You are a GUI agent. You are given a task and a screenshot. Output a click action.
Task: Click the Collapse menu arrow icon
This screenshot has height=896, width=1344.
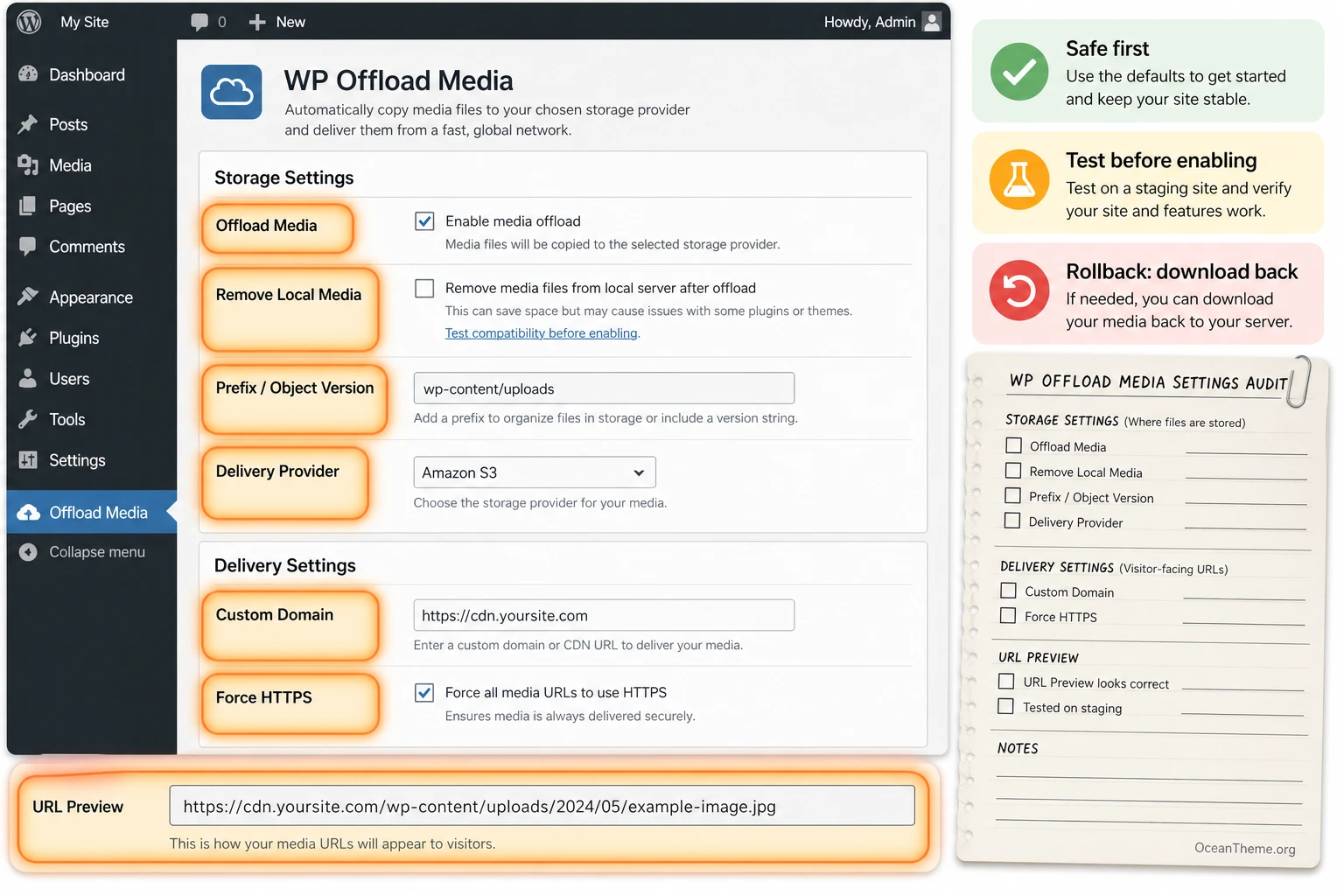pyautogui.click(x=28, y=552)
